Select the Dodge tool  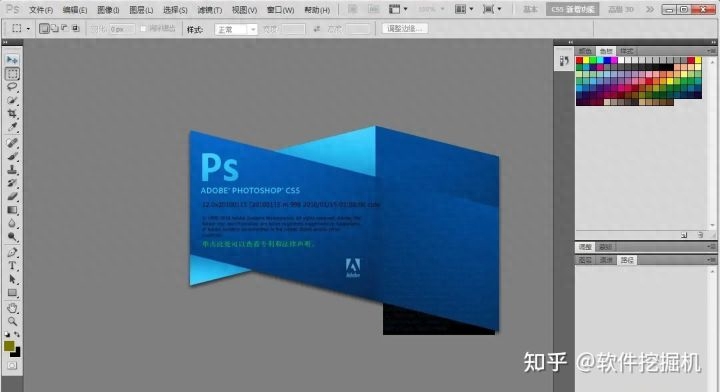(12, 237)
